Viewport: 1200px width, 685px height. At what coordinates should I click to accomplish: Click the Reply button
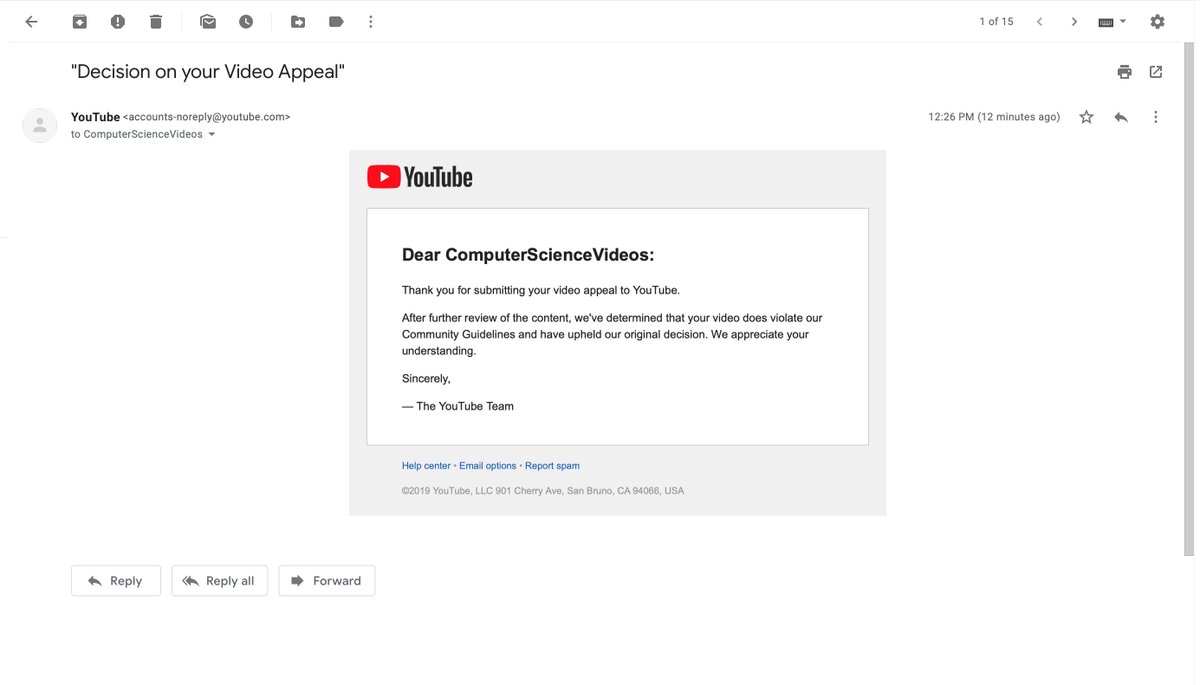pyautogui.click(x=116, y=581)
